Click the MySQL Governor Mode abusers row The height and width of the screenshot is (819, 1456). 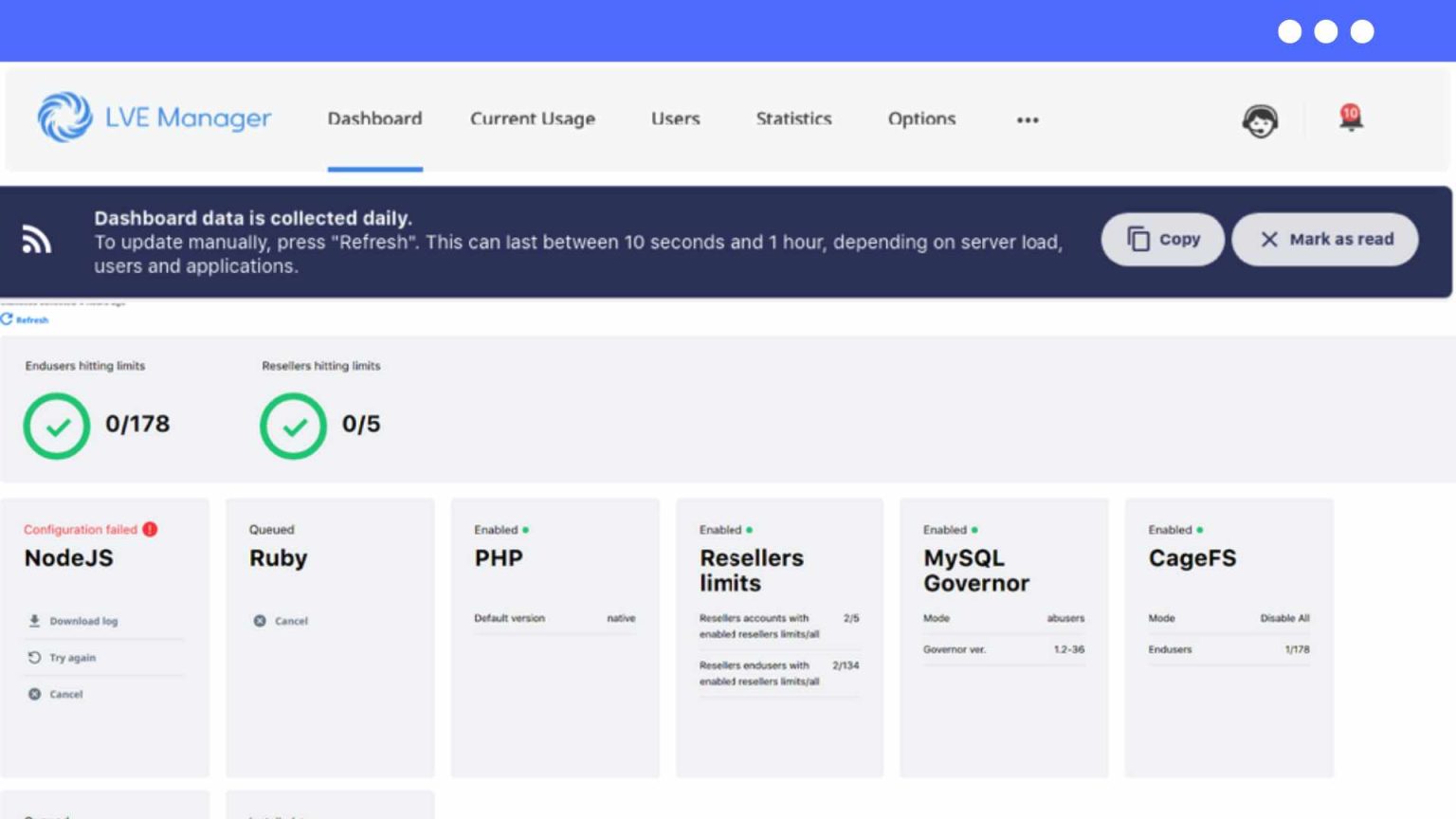(1004, 618)
